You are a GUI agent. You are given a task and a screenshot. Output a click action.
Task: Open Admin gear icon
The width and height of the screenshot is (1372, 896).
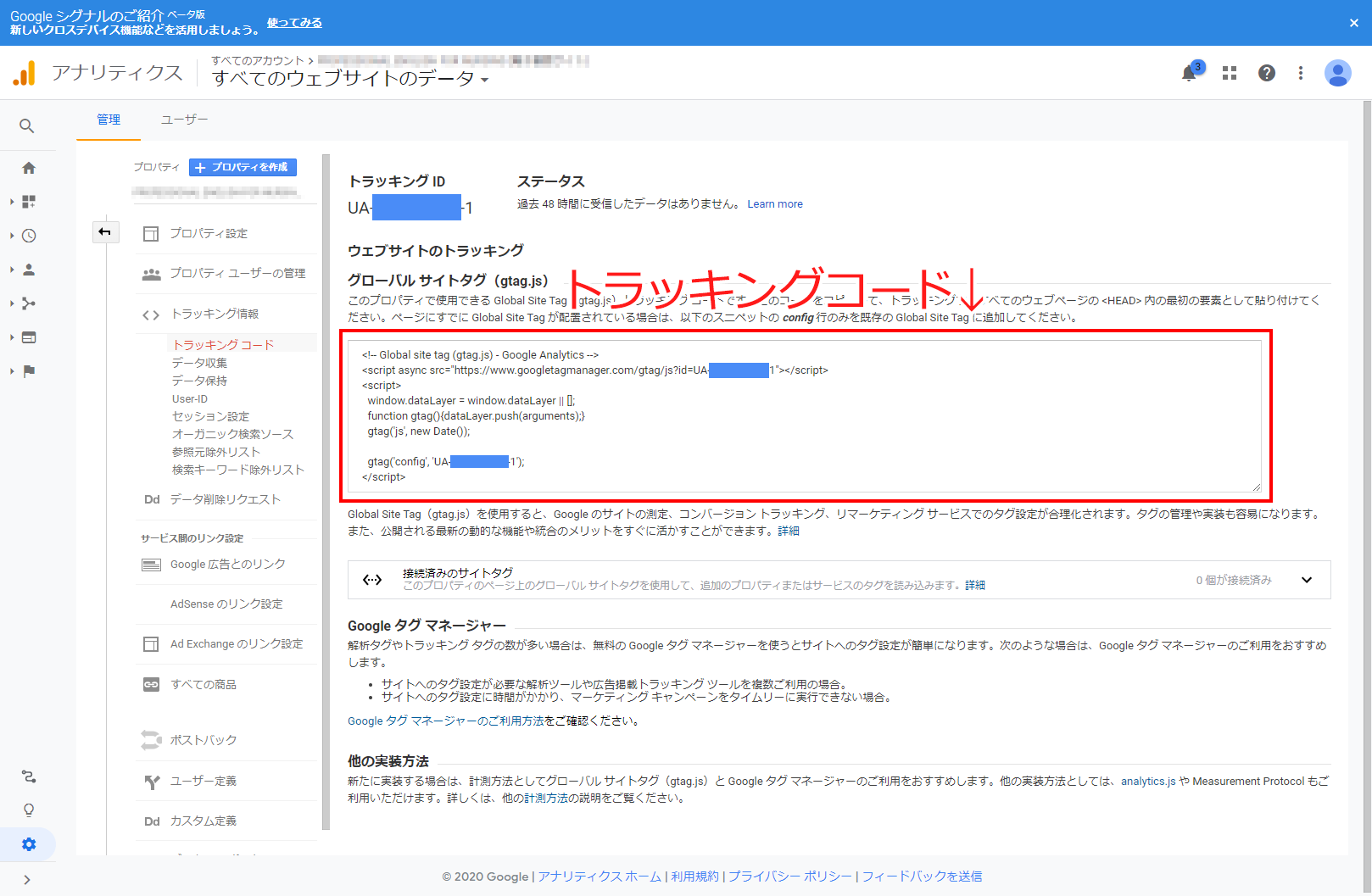(x=29, y=844)
